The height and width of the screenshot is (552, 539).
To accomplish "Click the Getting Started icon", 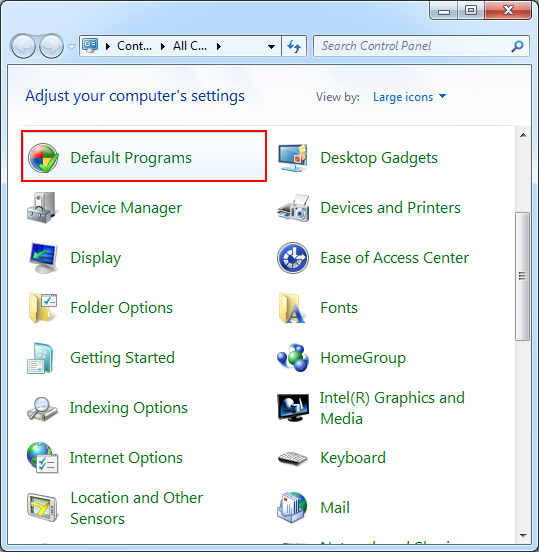I will [40, 358].
